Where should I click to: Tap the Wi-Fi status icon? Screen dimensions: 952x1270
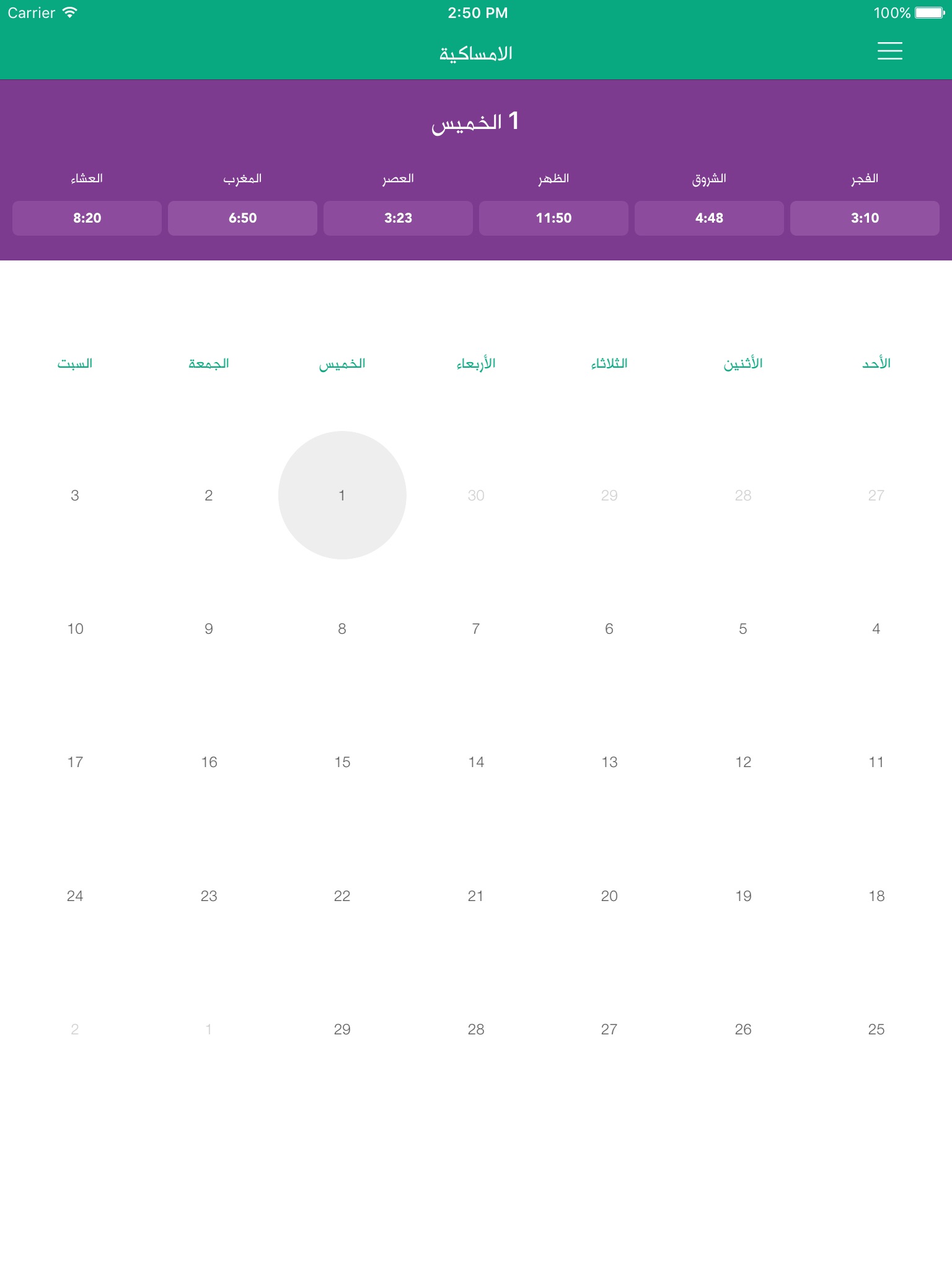pyautogui.click(x=70, y=12)
